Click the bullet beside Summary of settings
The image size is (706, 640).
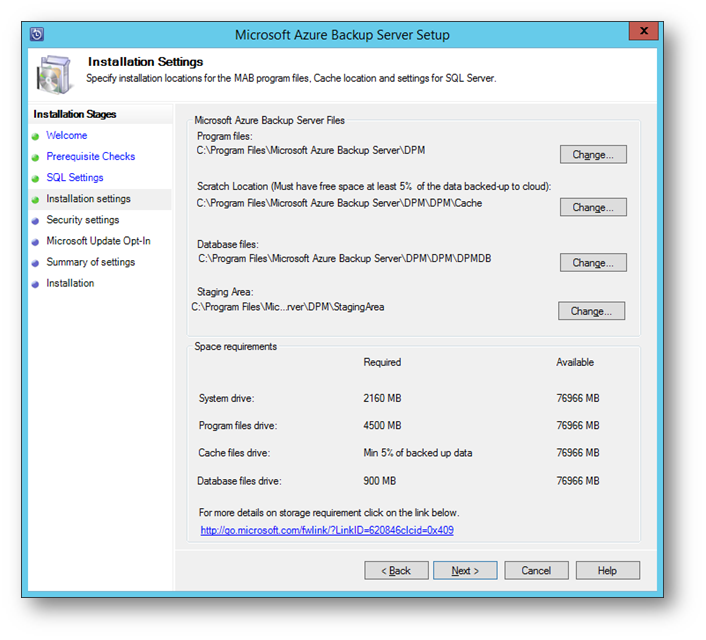click(36, 263)
